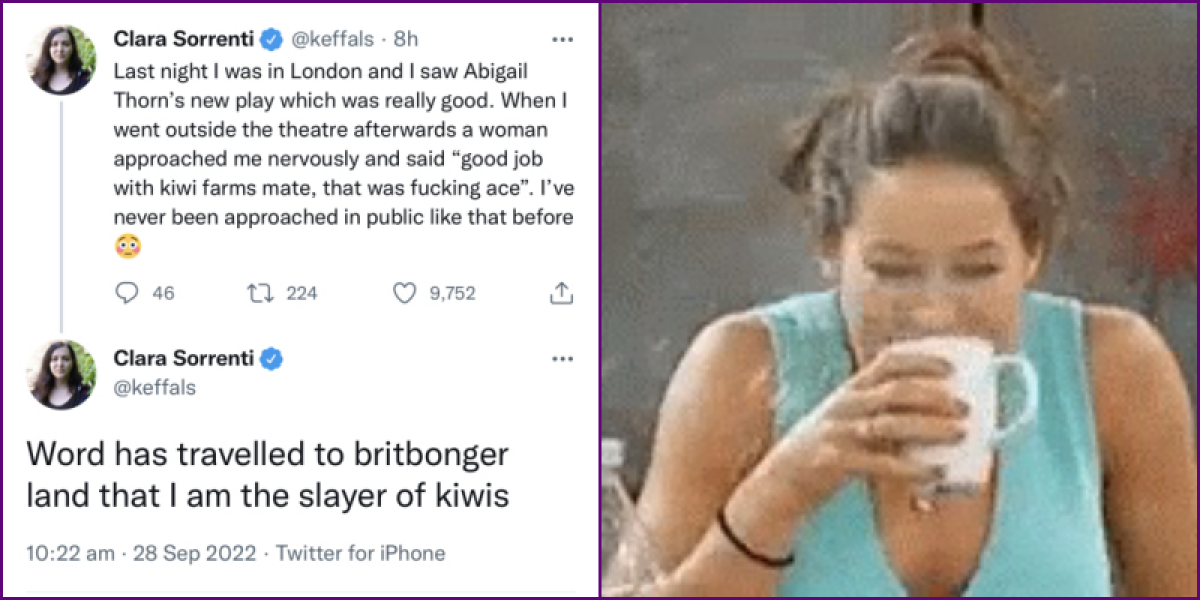Click the share upload icon

click(x=561, y=293)
